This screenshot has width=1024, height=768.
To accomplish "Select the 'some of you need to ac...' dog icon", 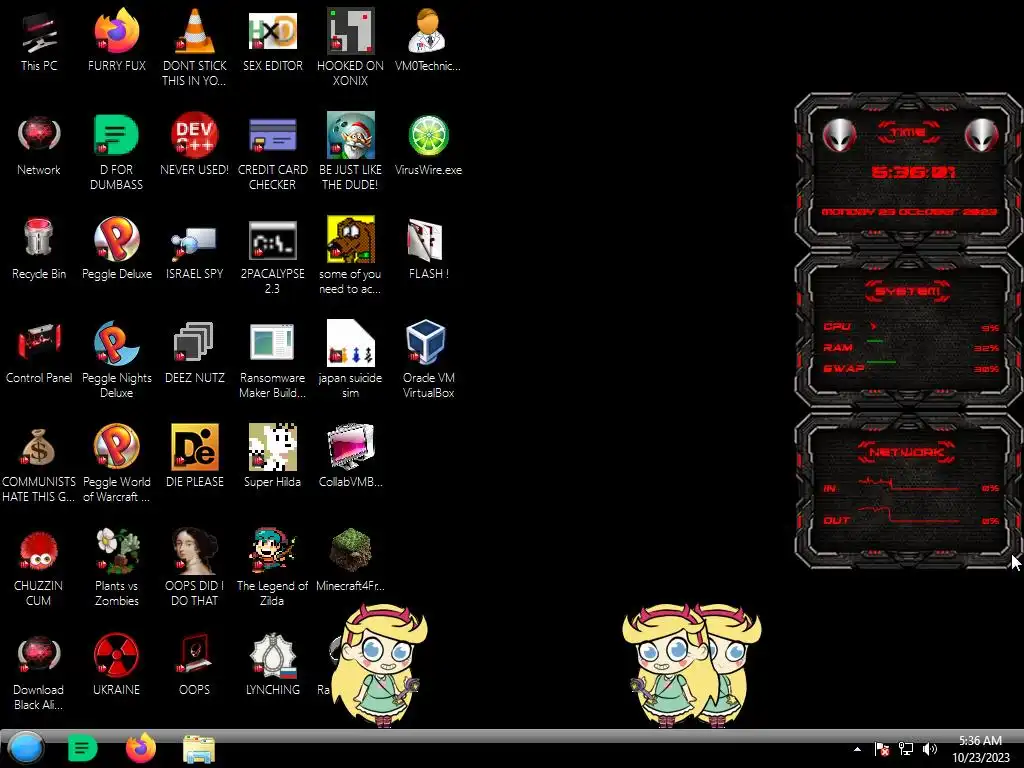I will click(x=350, y=255).
